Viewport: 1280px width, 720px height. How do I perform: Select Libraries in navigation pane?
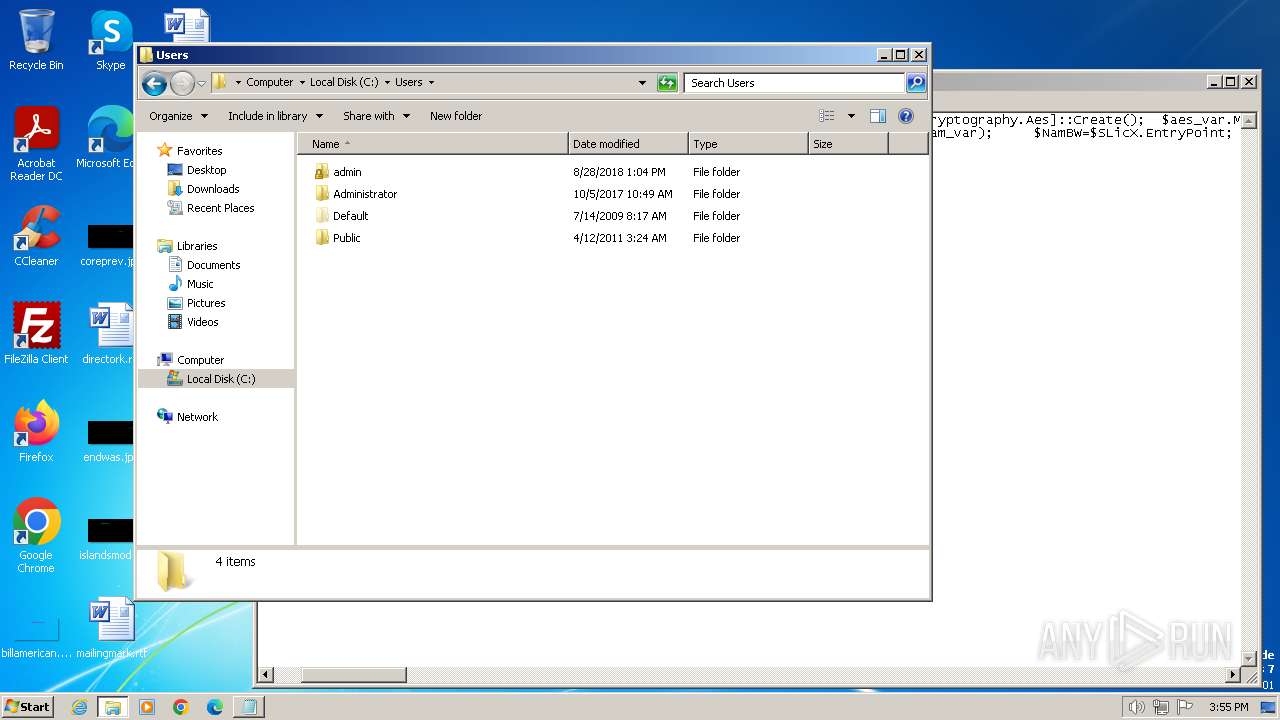coord(197,246)
